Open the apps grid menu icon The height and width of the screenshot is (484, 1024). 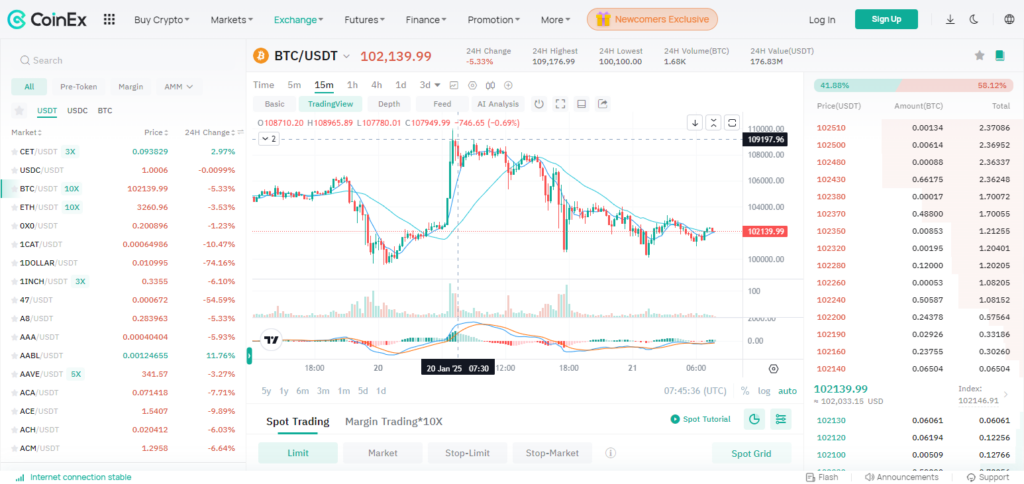tap(109, 20)
